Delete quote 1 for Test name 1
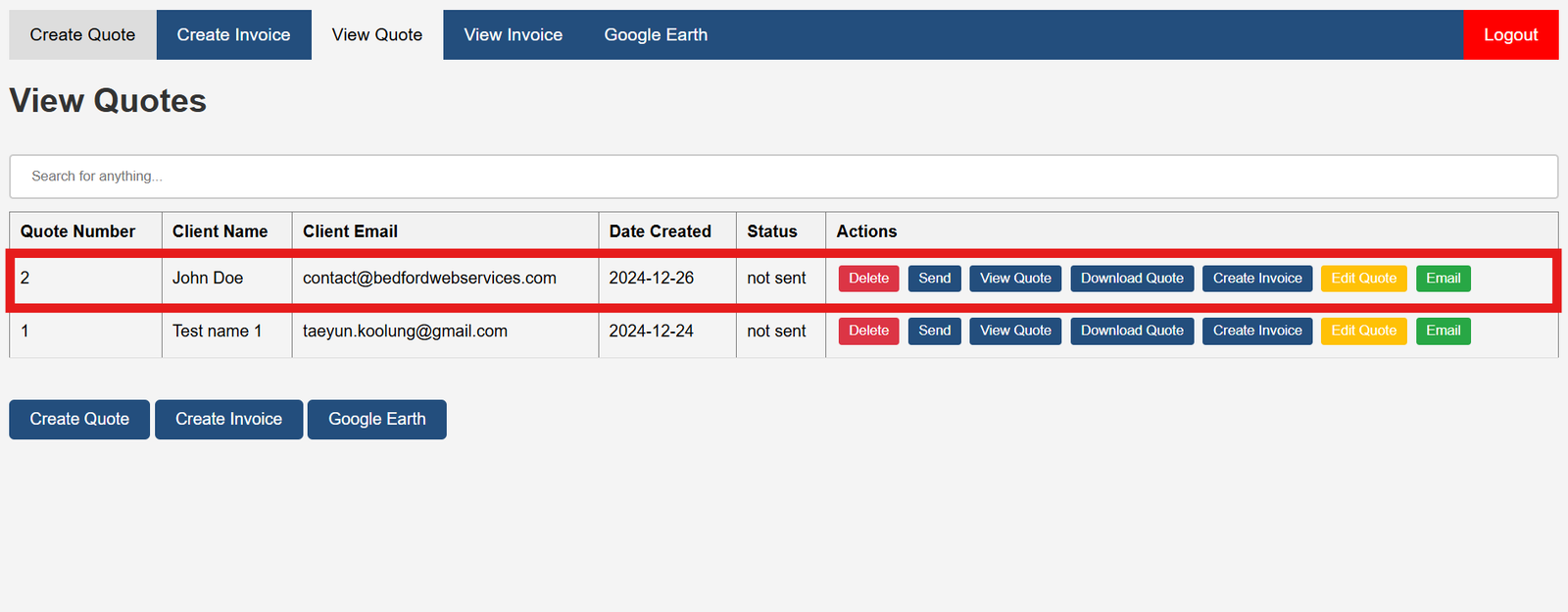 coord(868,331)
